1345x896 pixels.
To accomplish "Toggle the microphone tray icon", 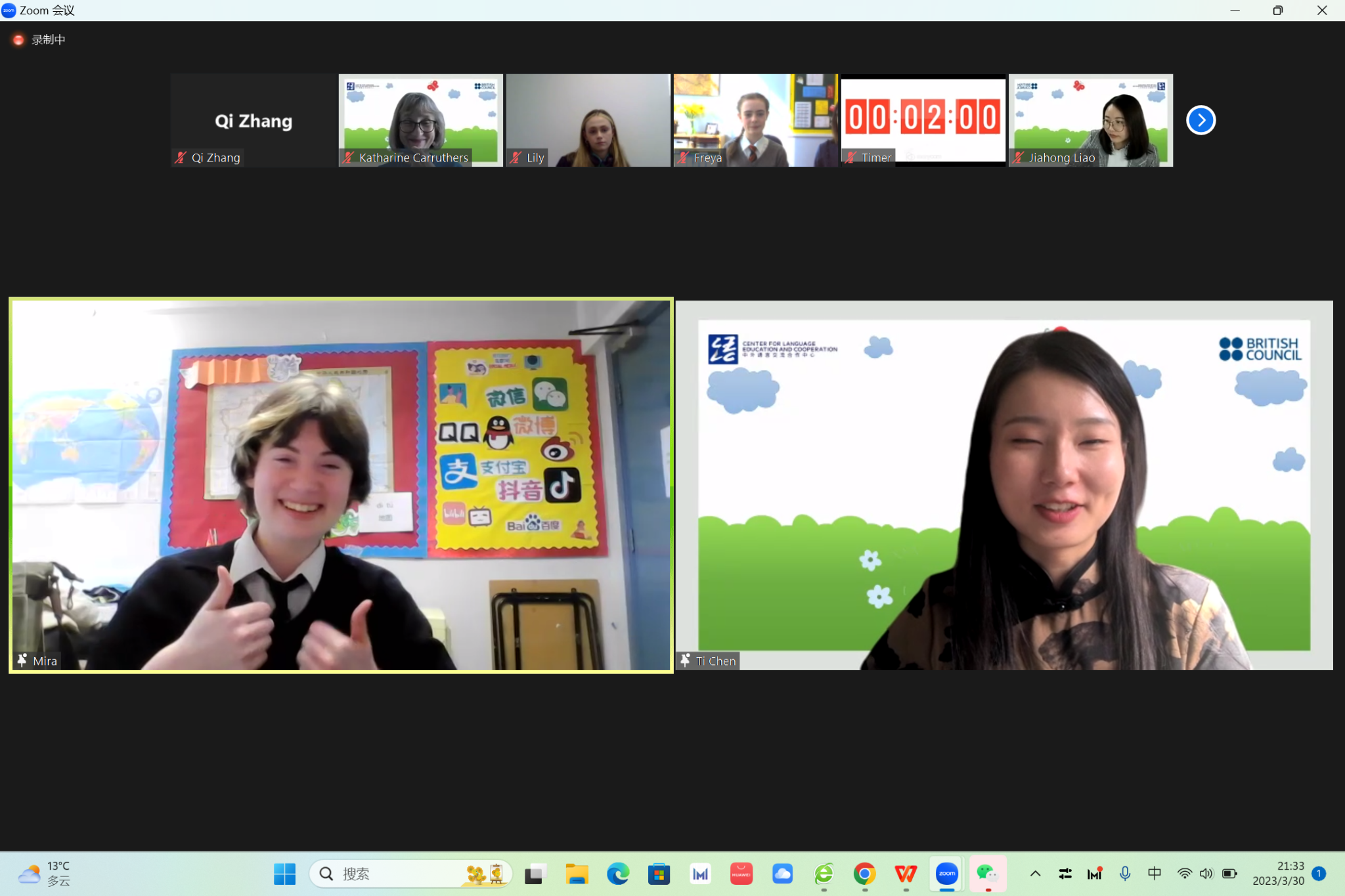I will [1125, 874].
